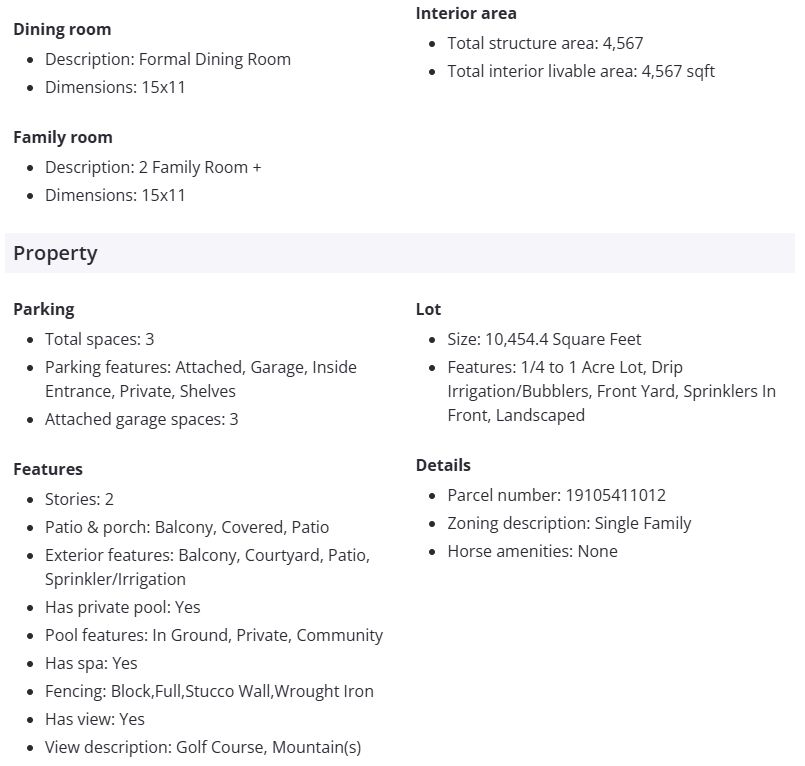Click the Details heading
The width and height of the screenshot is (805, 766).
click(x=443, y=465)
